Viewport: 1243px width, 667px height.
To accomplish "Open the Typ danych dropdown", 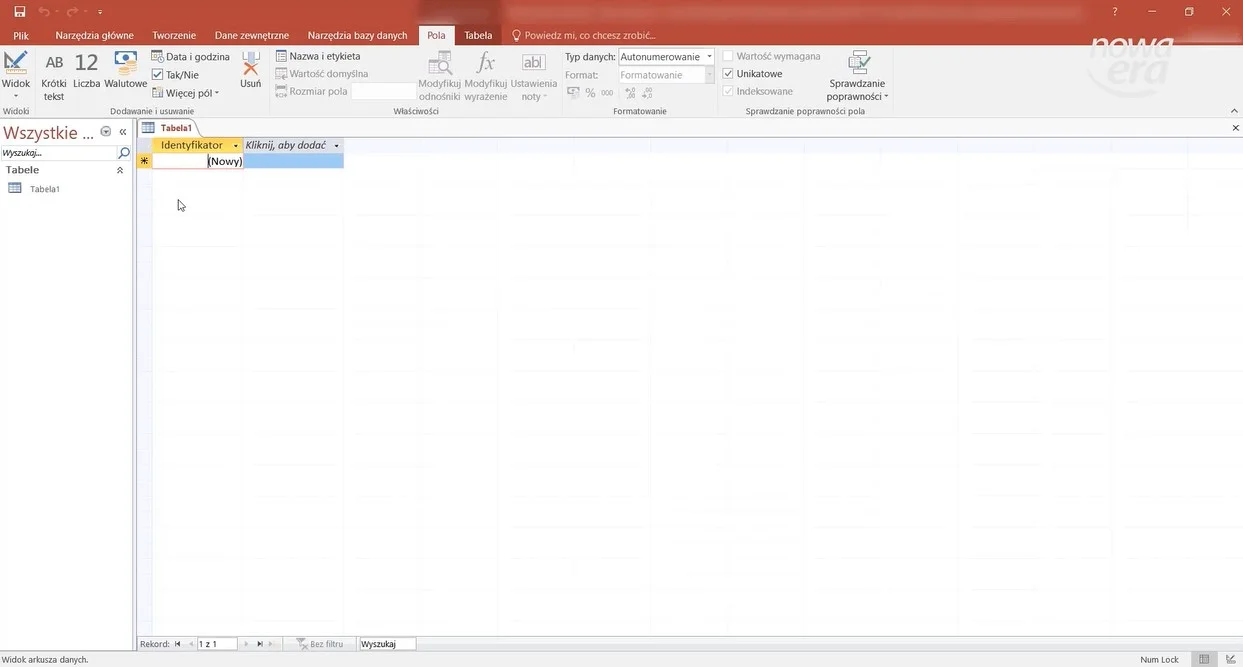I will pos(709,57).
